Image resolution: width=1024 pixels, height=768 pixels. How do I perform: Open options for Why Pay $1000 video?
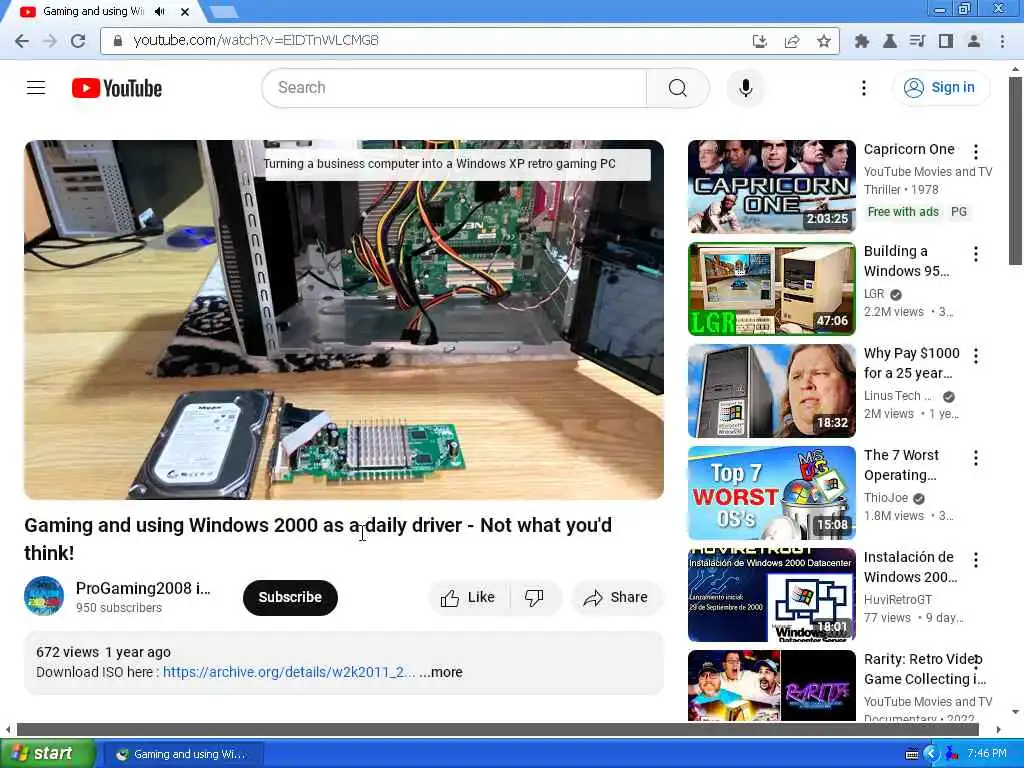click(x=976, y=356)
